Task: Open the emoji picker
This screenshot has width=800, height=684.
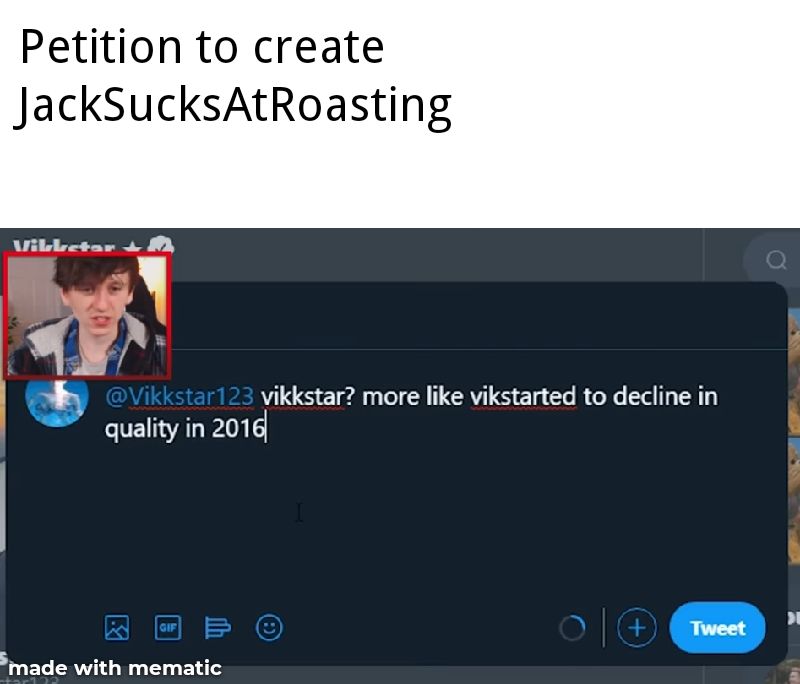Action: pos(269,627)
